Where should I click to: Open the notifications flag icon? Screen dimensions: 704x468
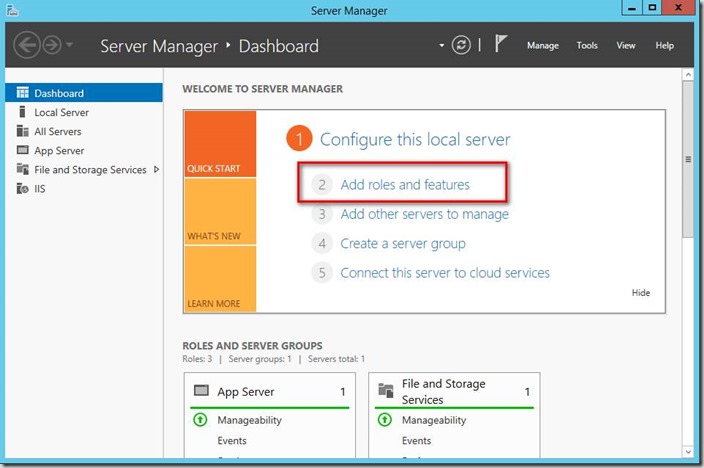tap(502, 45)
